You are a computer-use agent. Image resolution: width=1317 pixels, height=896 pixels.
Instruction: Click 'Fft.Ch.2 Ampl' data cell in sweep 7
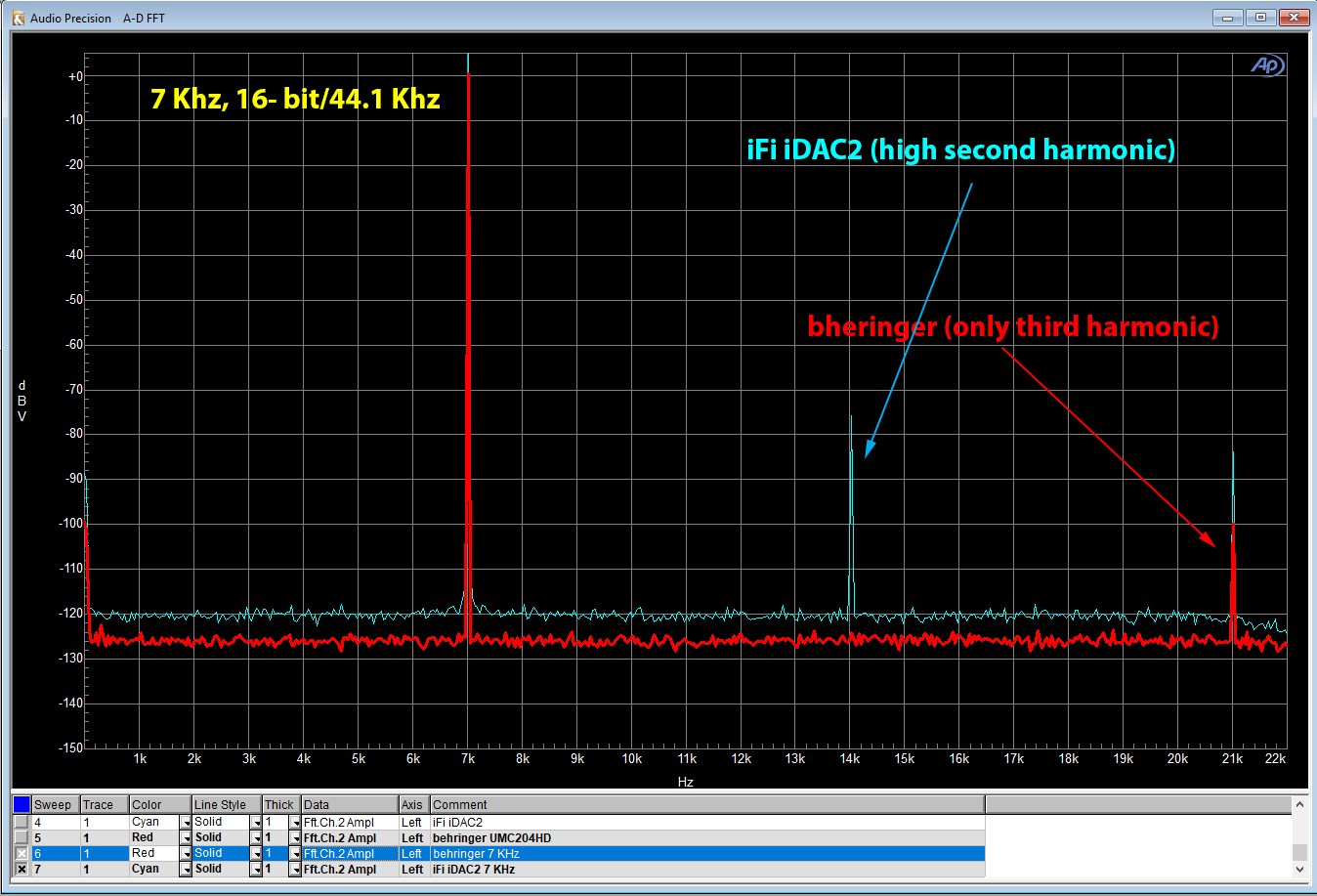(350, 870)
